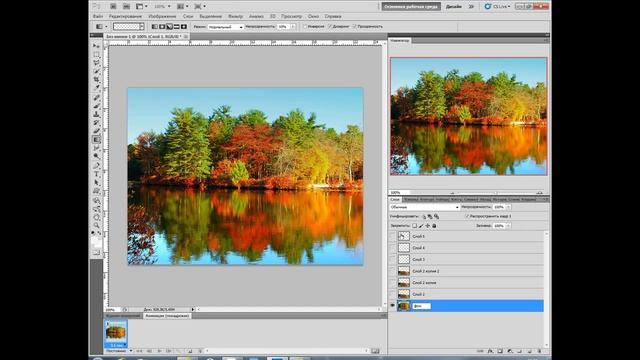Image resolution: width=640 pixels, height=360 pixels.
Task: Select layer Слой 2 копия
Action: 470,282
